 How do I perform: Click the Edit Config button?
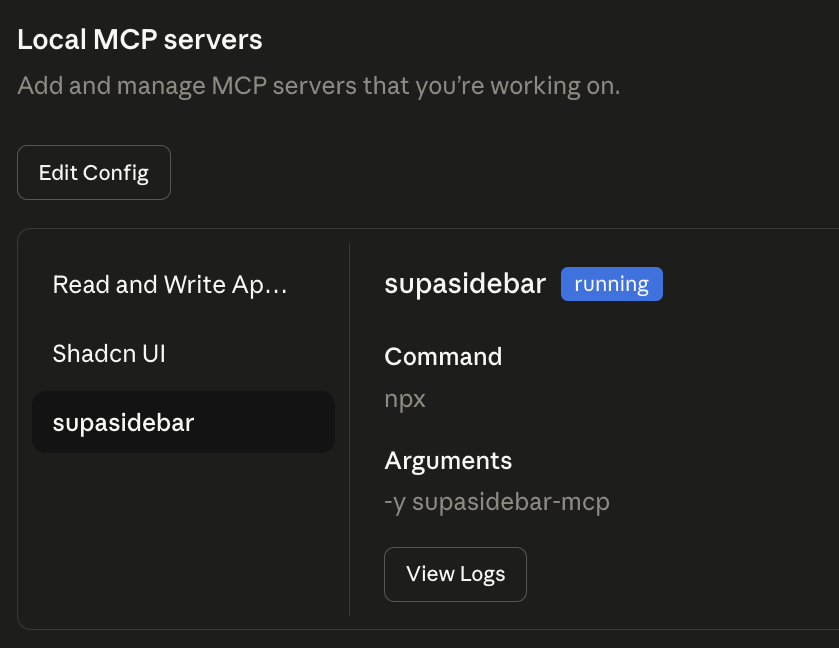tap(94, 172)
